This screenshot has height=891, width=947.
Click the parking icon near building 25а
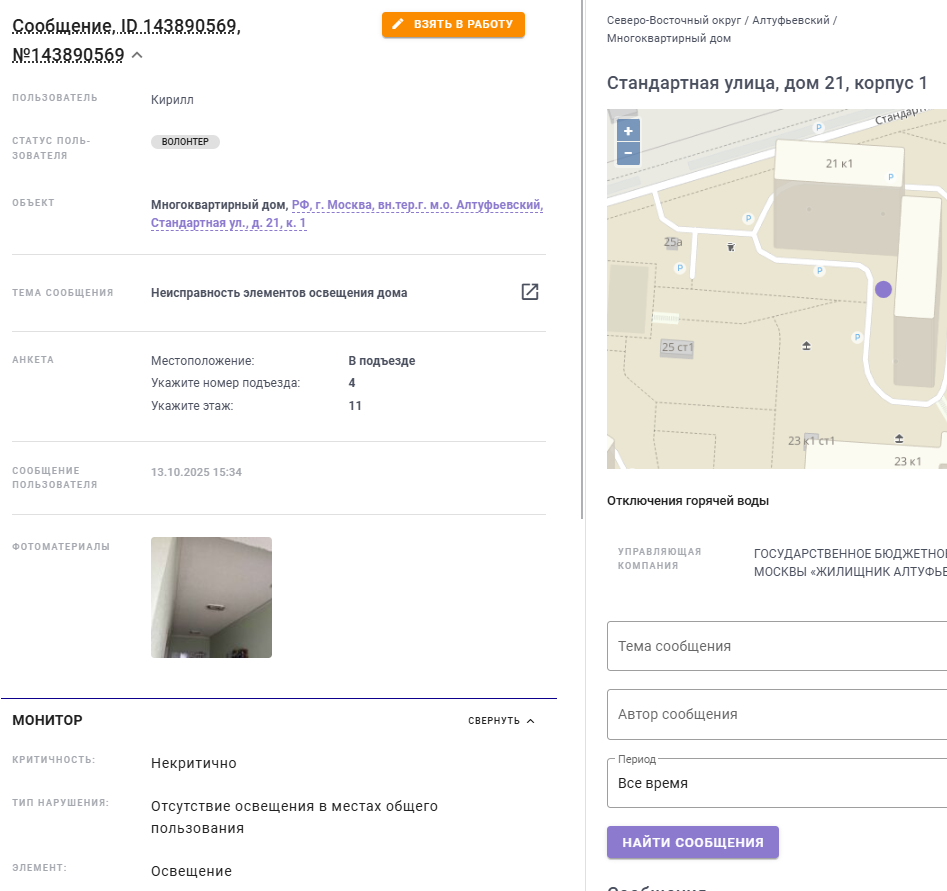click(680, 268)
